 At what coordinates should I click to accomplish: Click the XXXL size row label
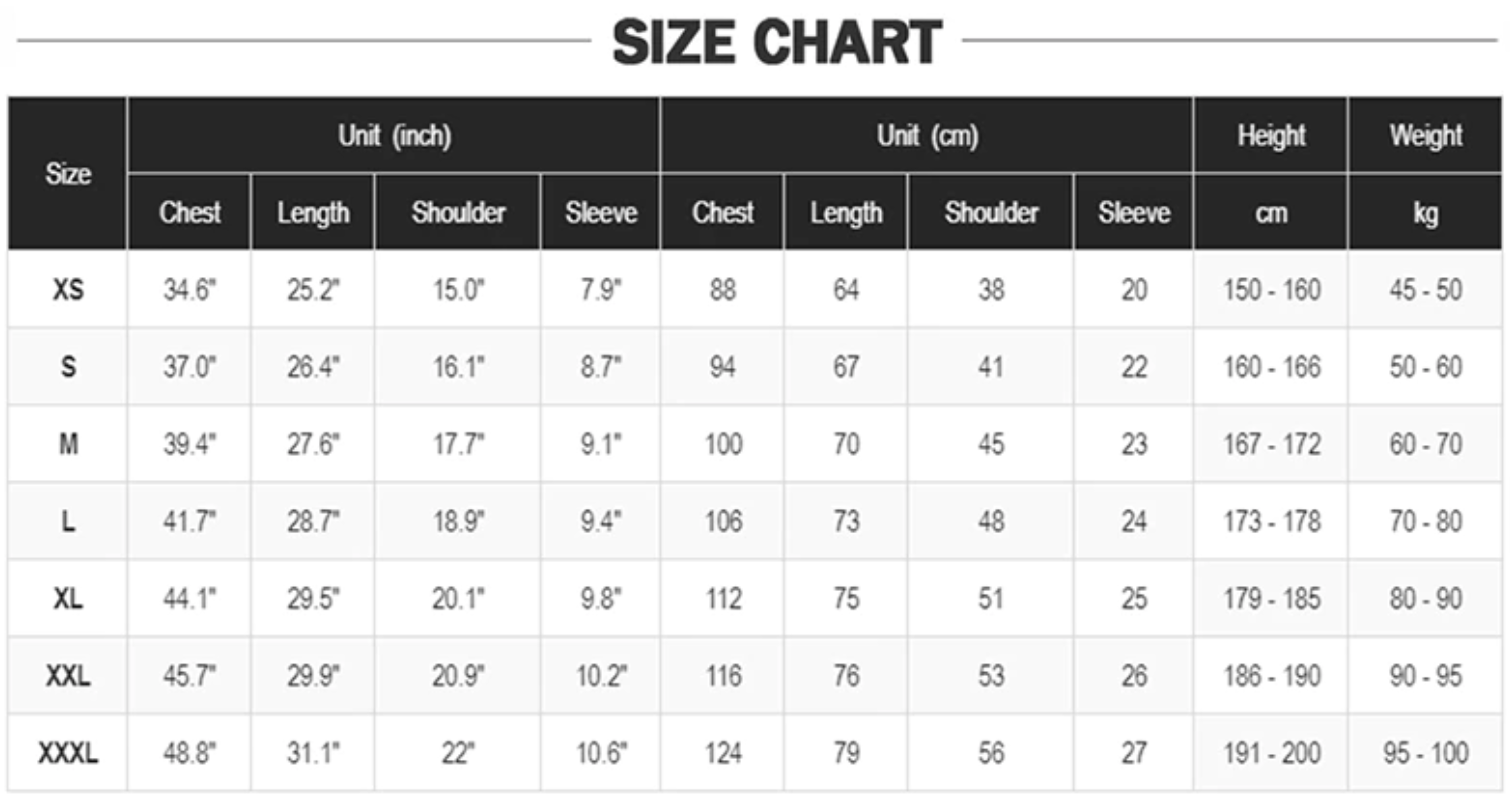tap(68, 753)
